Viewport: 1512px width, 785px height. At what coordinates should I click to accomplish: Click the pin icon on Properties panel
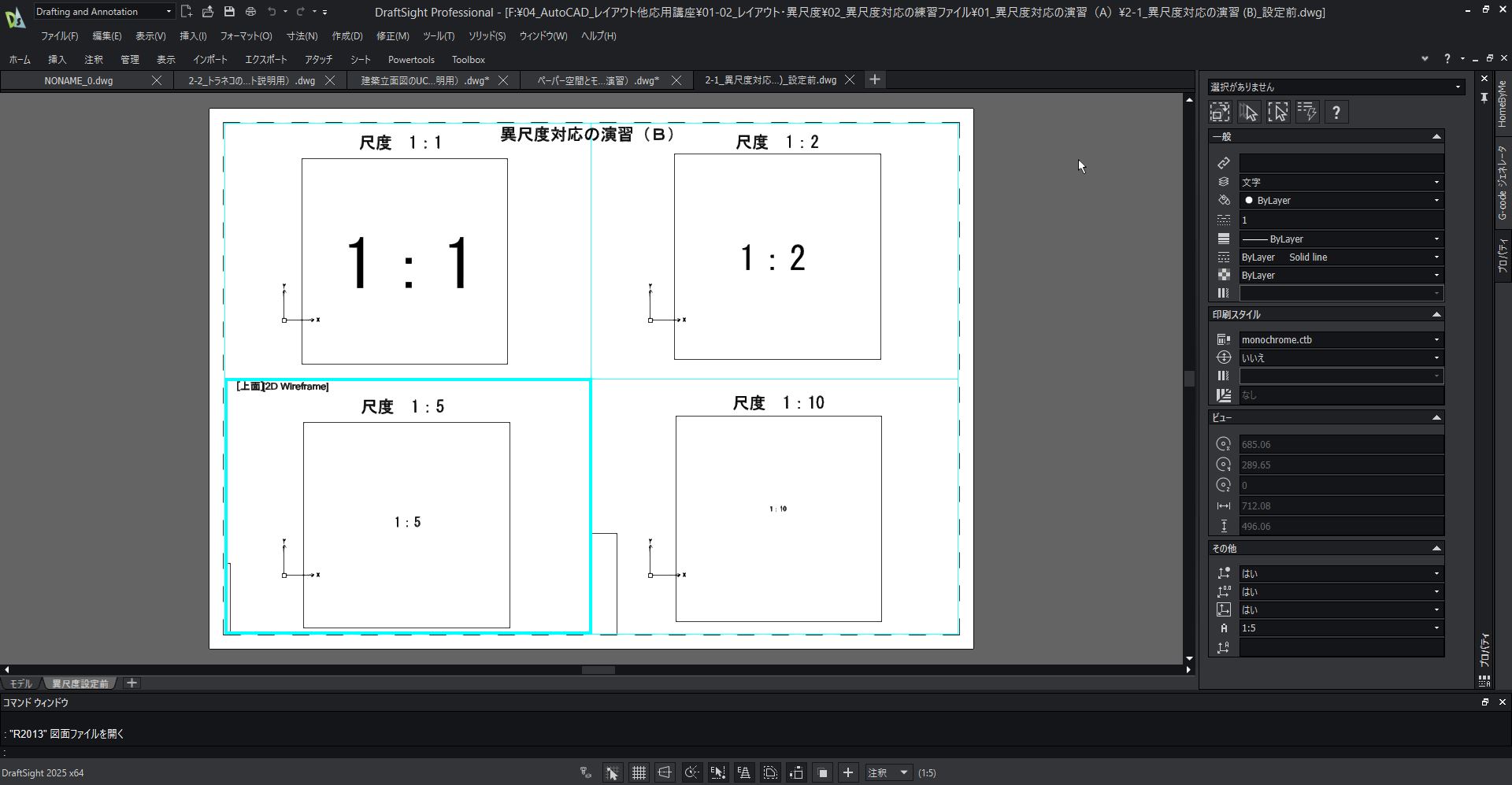[1484, 98]
